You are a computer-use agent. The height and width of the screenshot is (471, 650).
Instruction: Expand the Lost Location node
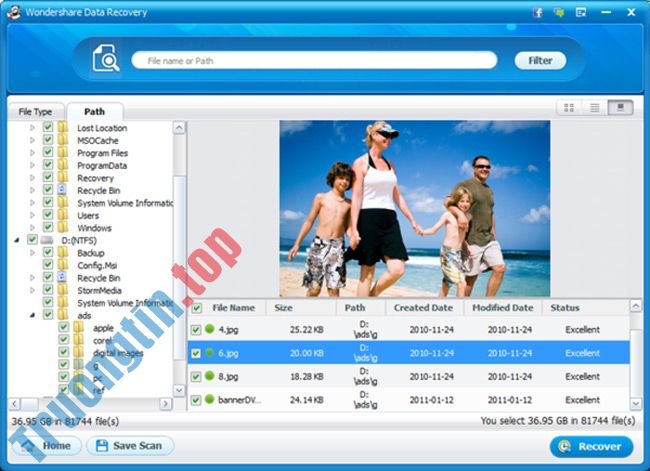32,128
